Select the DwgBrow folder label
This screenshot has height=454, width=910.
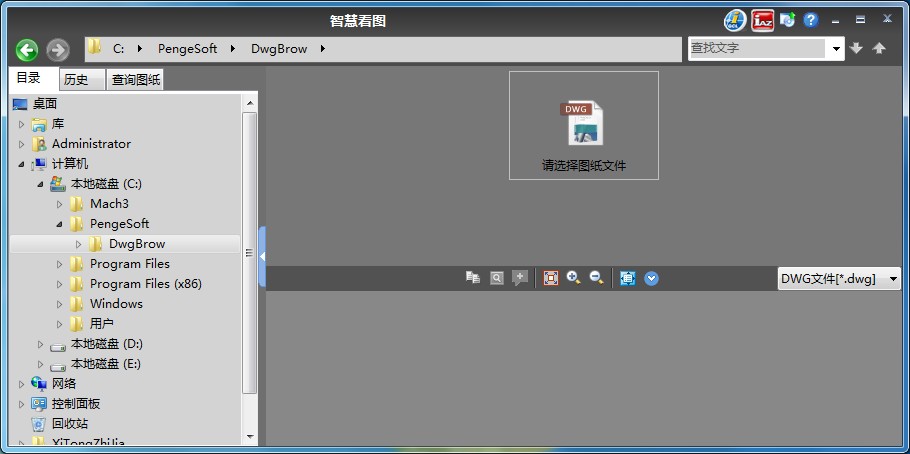137,244
